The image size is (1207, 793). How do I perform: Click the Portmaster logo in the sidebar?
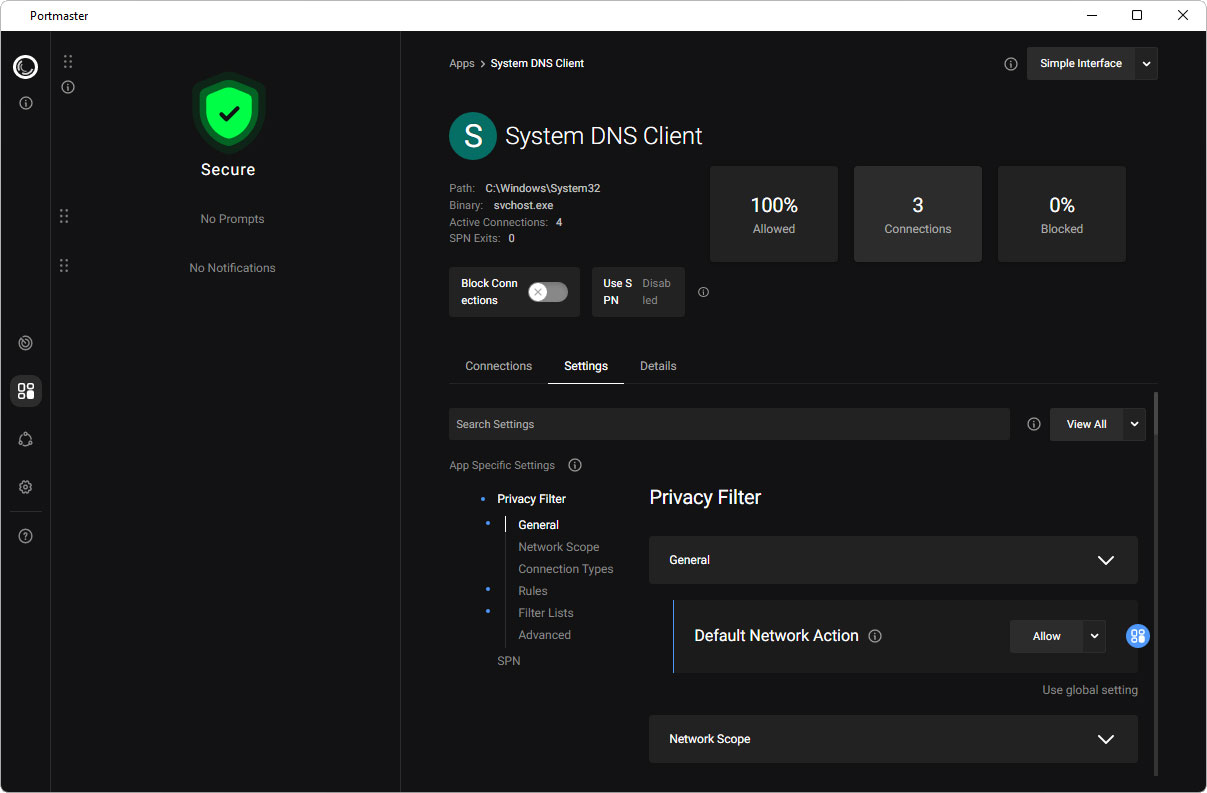coord(26,67)
